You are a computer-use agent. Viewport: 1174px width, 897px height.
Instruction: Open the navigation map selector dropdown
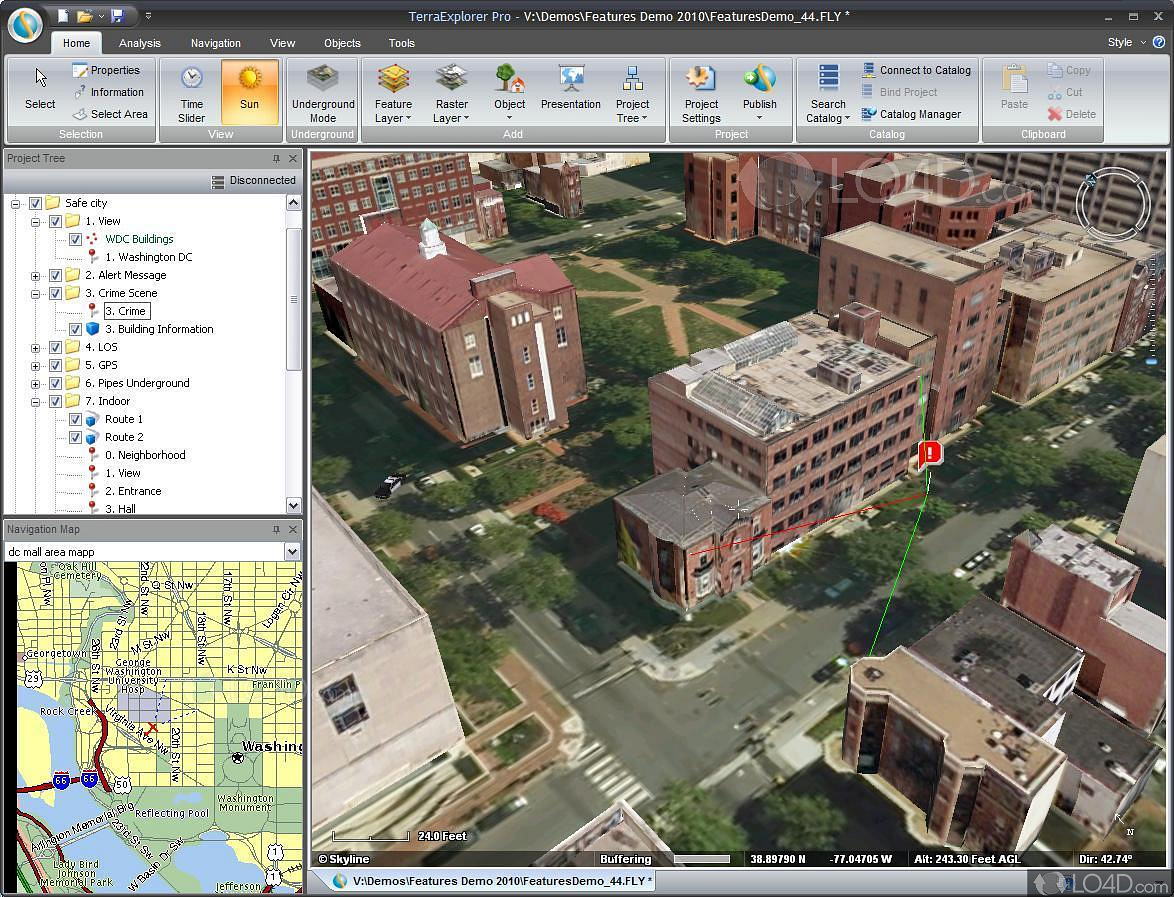tap(291, 551)
